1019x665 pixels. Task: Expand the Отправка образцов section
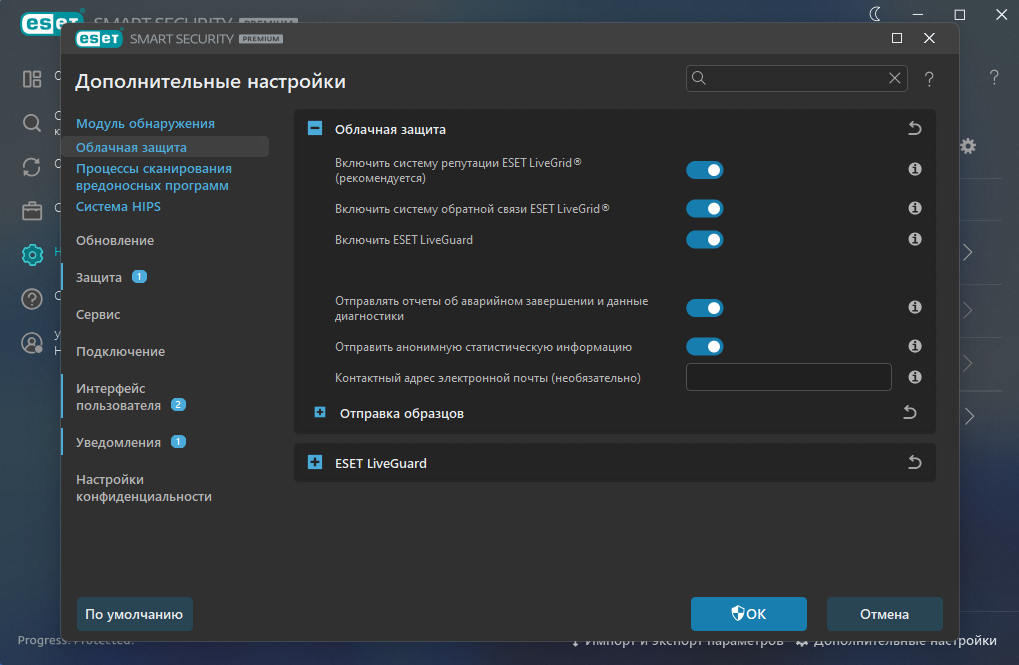click(x=320, y=412)
